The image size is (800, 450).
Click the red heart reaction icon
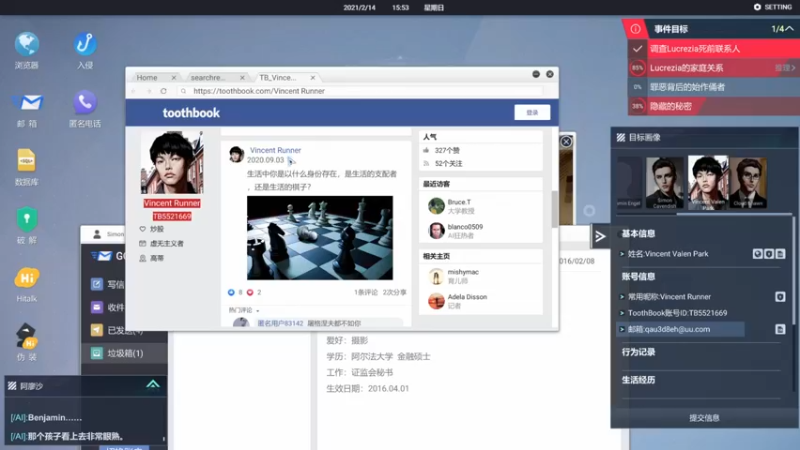(250, 292)
